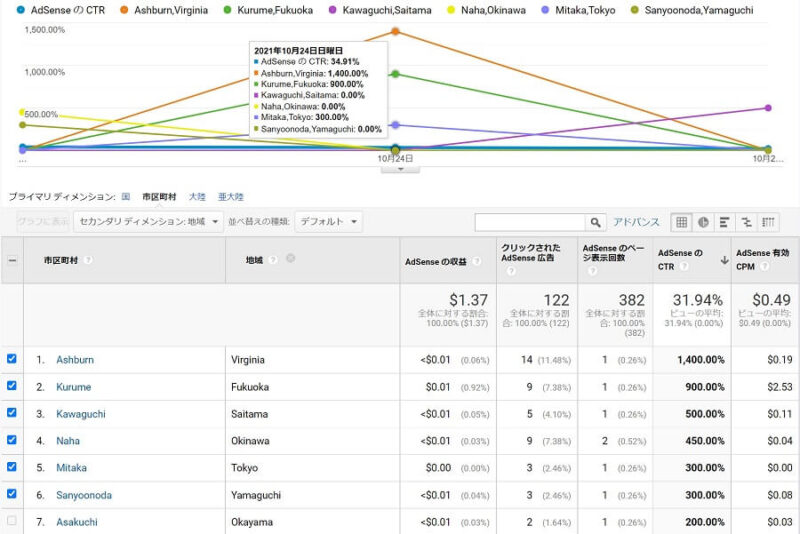Screen dimensions: 800x534
Task: Open help icon beside 市区町村 header
Action: click(x=88, y=260)
